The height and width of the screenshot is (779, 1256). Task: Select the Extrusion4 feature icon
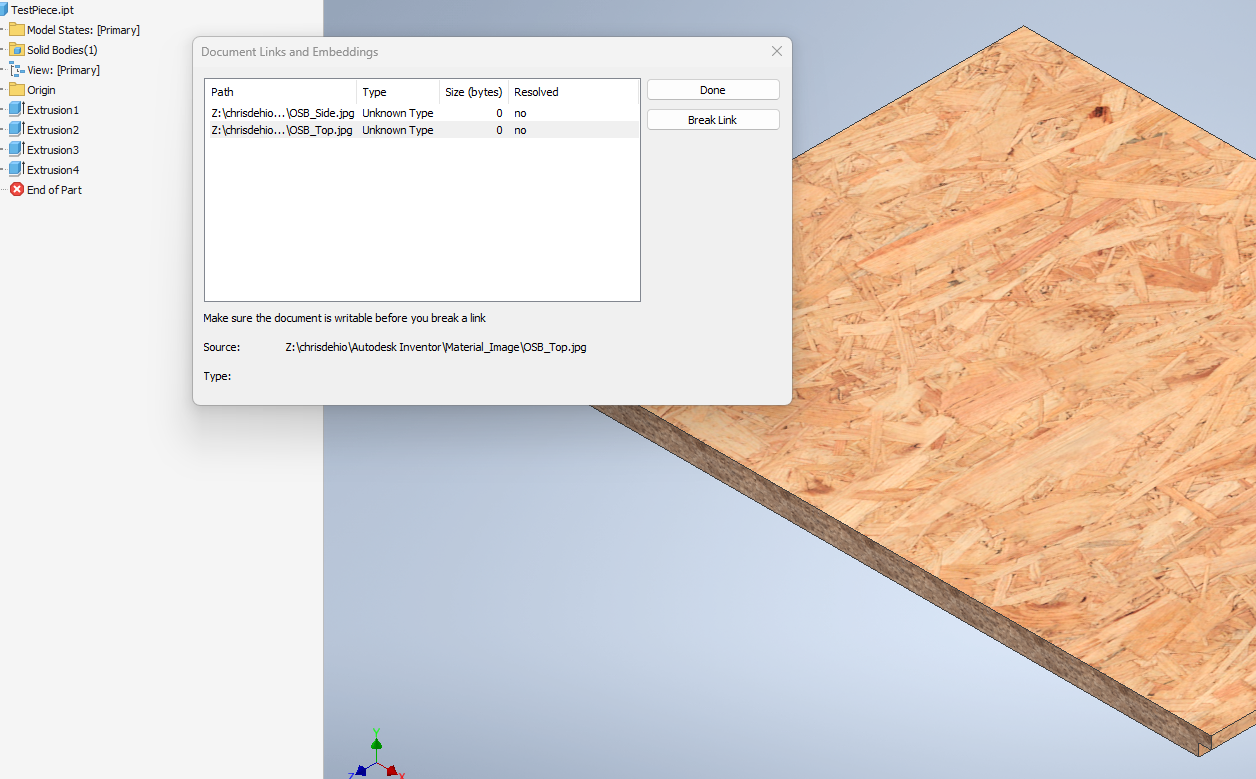pyautogui.click(x=16, y=170)
